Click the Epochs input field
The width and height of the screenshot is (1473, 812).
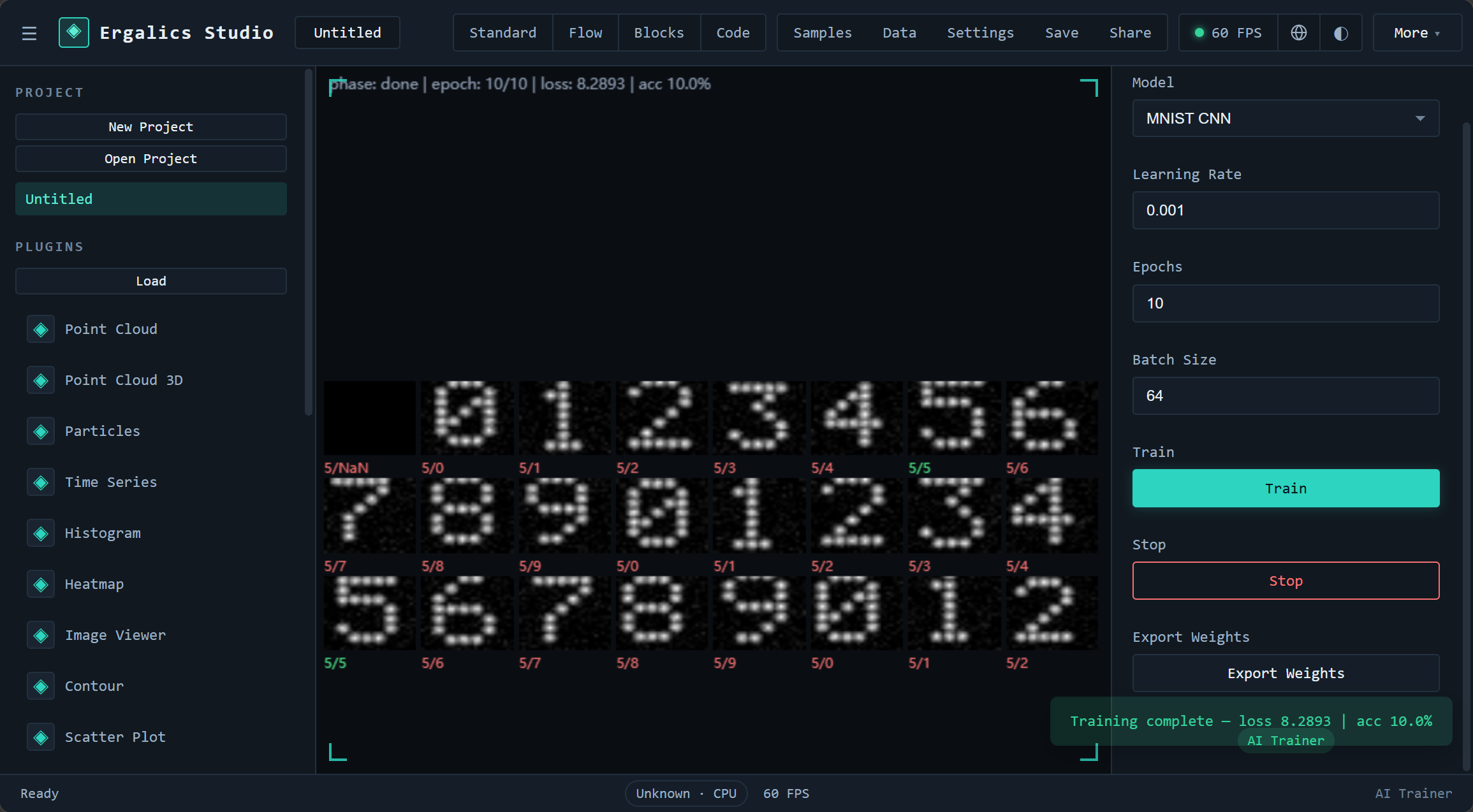coord(1286,303)
